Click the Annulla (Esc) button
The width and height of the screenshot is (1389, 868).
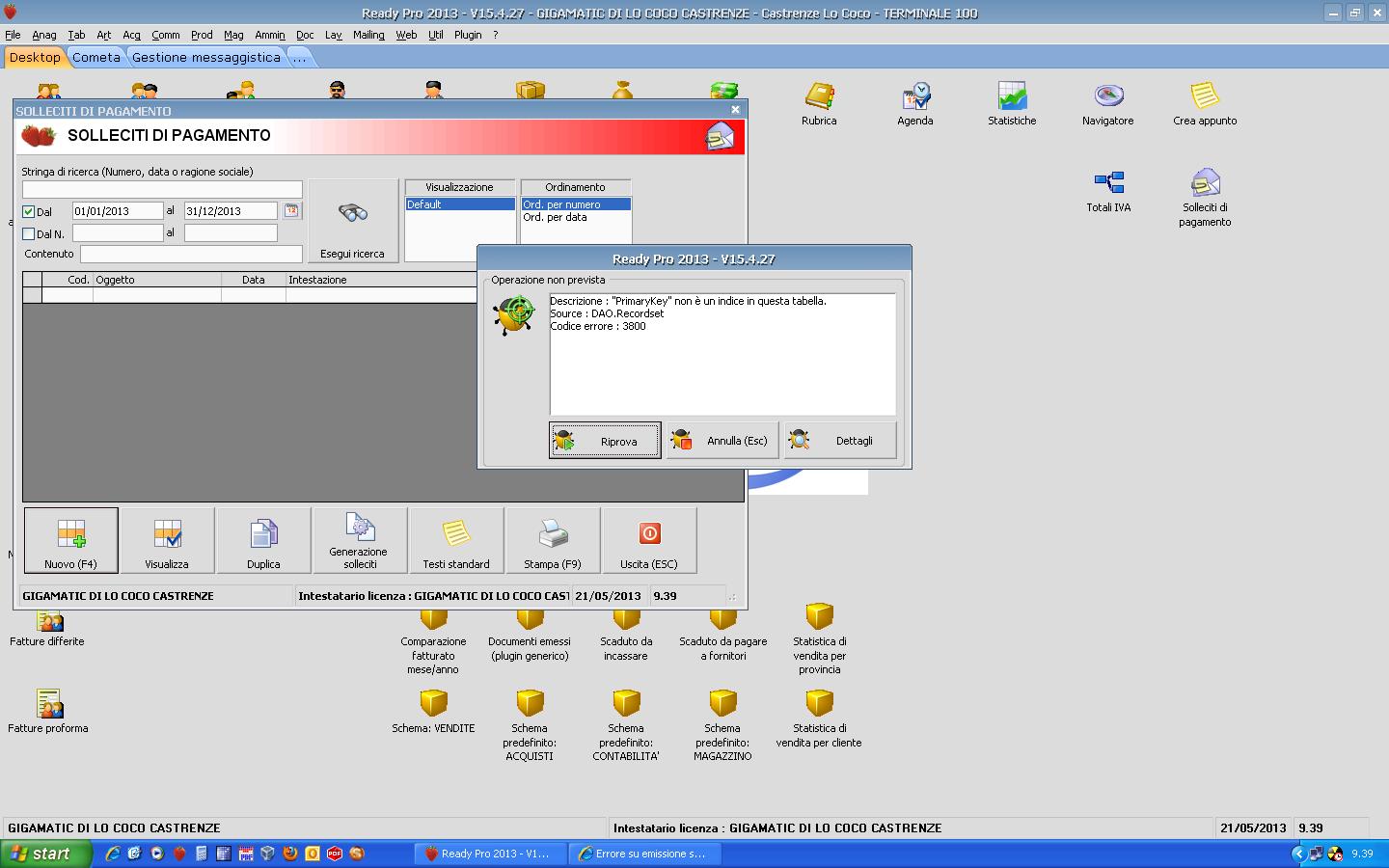[x=722, y=441]
